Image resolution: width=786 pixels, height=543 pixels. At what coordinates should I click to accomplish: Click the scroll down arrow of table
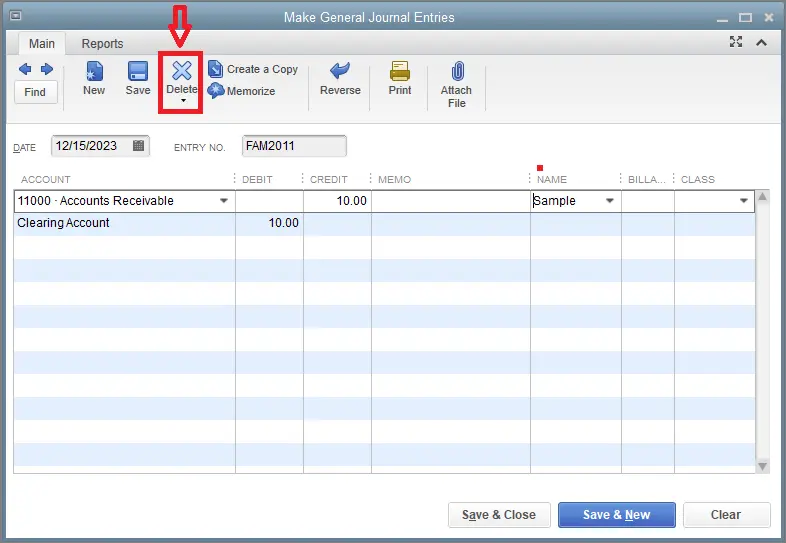pos(762,466)
